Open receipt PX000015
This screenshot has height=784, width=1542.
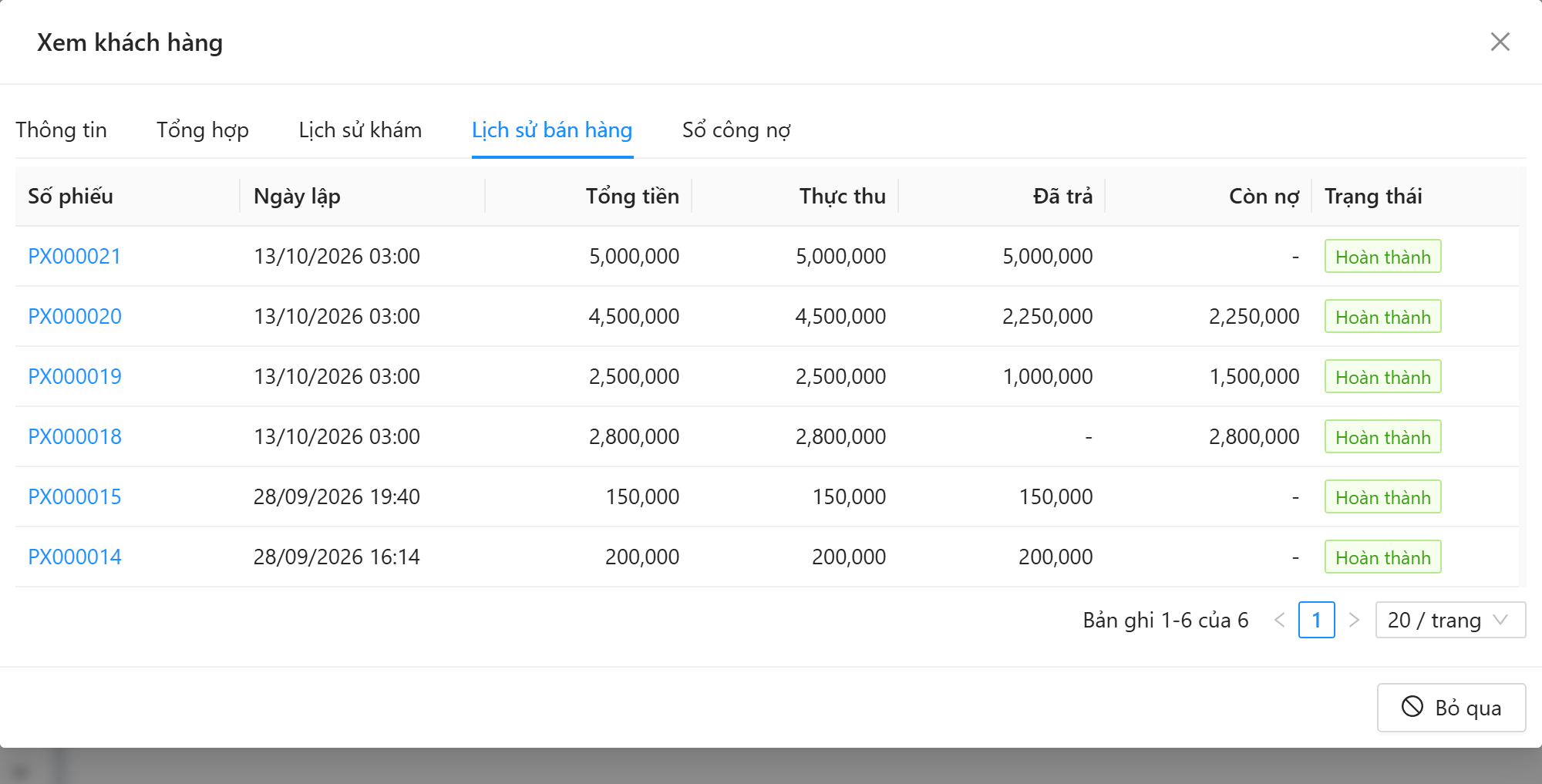pyautogui.click(x=75, y=496)
